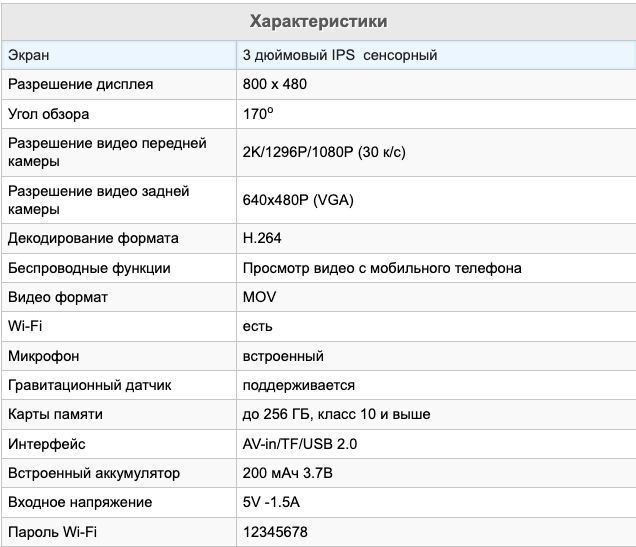Click the Разрешение видео передней камеры label

pos(107,152)
